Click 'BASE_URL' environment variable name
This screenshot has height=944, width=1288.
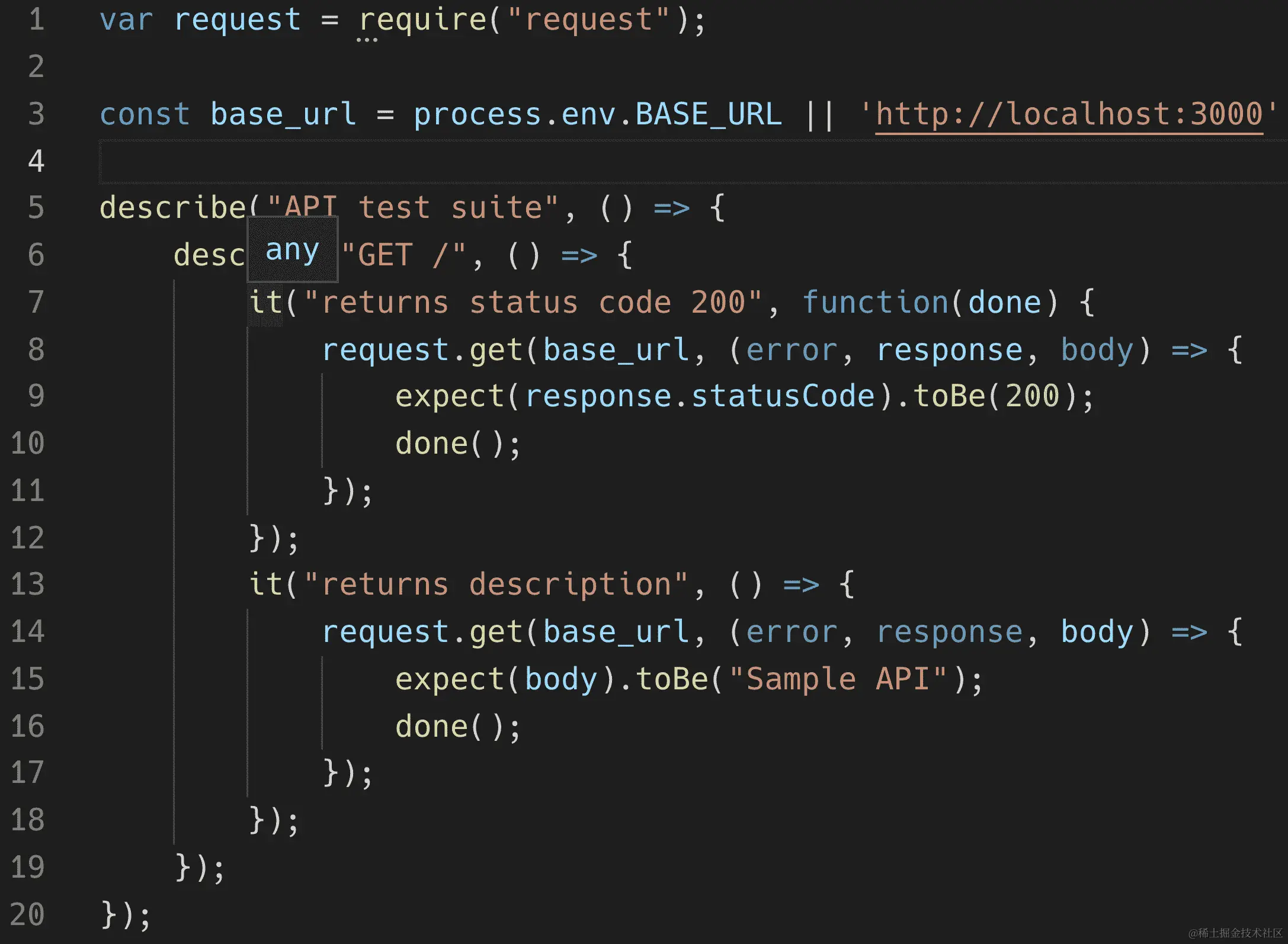click(709, 114)
